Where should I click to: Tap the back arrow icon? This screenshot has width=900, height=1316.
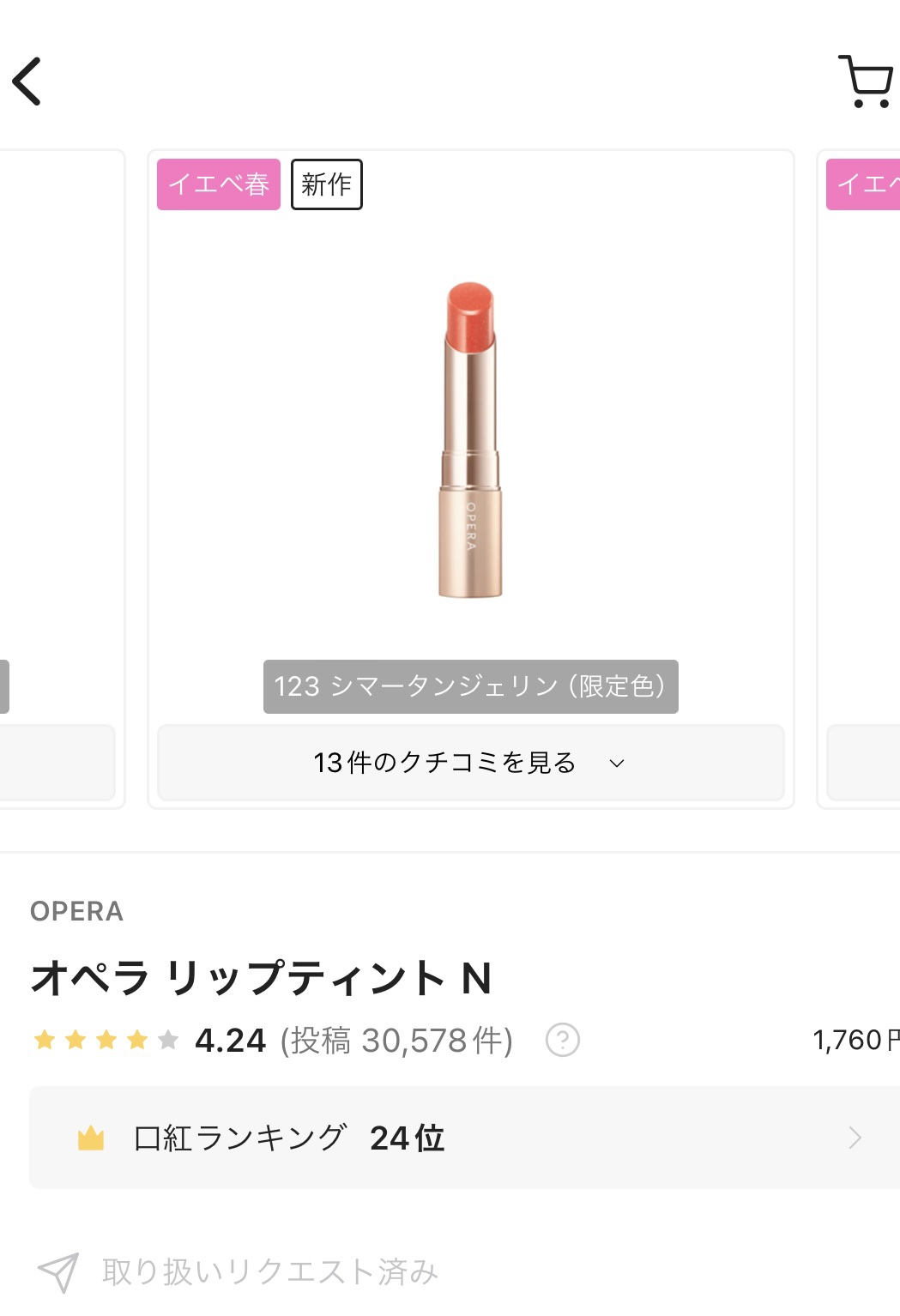pyautogui.click(x=27, y=81)
